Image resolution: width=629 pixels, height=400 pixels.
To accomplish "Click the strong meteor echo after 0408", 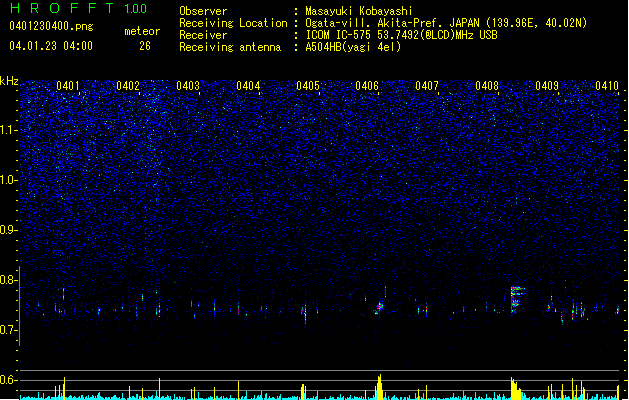I will pos(517,300).
